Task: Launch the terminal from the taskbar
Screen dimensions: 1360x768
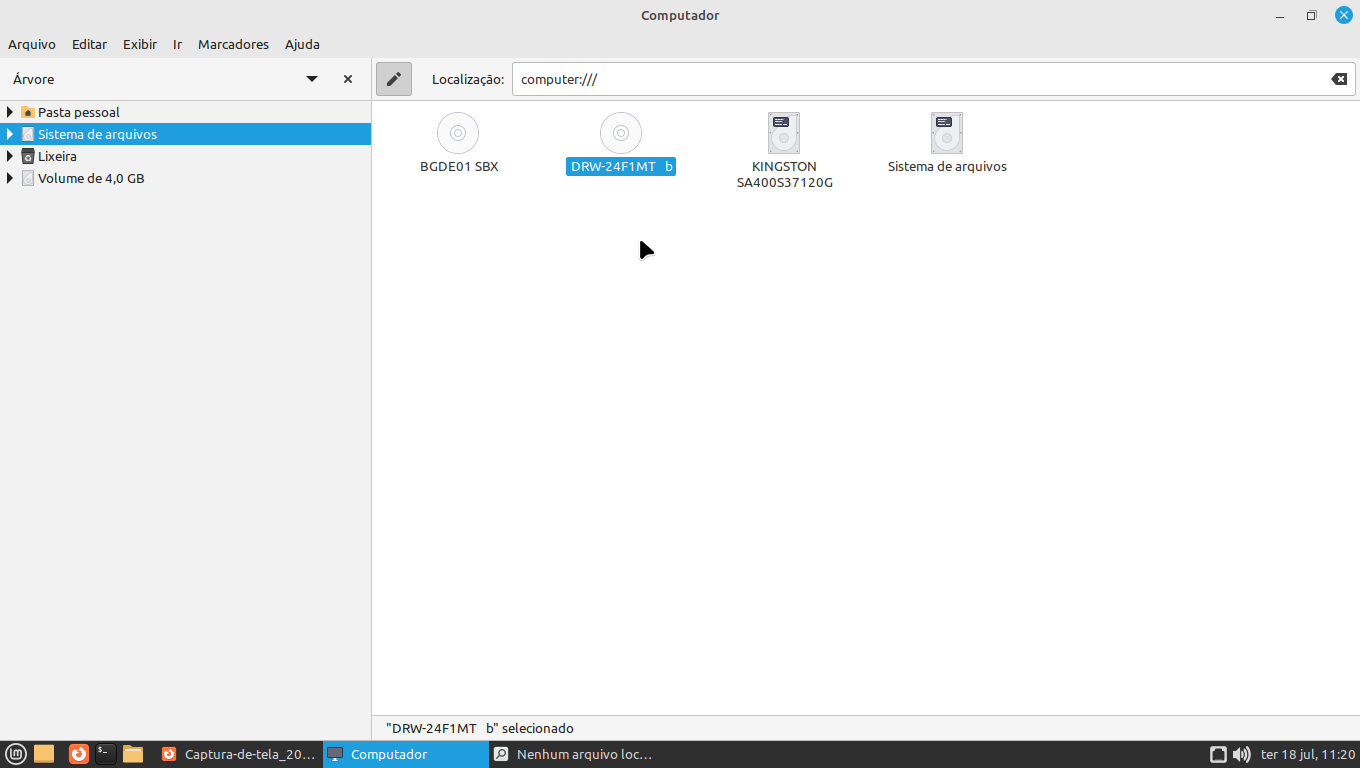Action: pyautogui.click(x=106, y=754)
